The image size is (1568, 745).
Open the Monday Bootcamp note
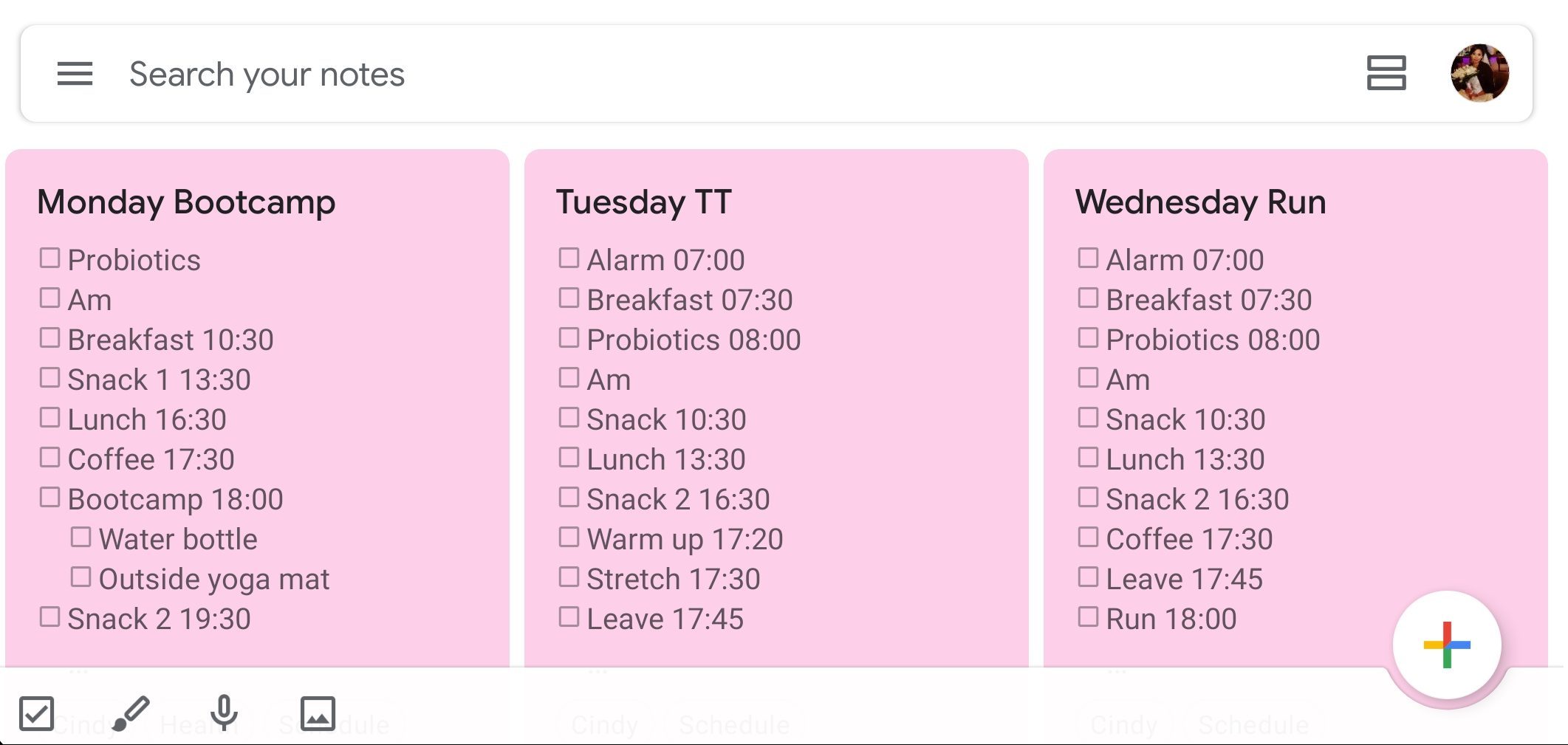186,202
